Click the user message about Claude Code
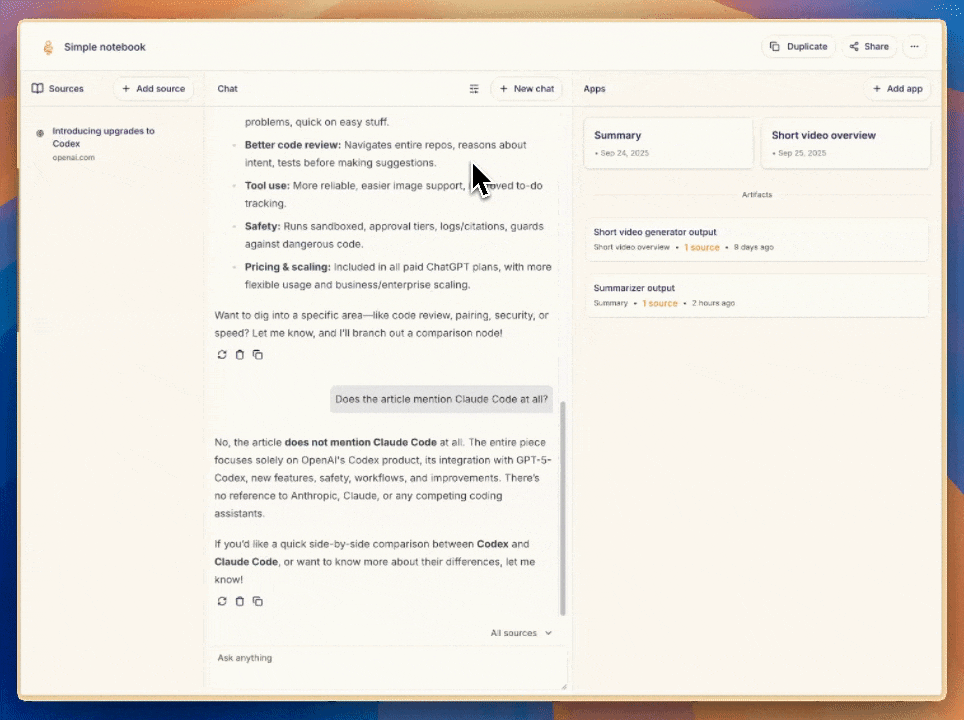This screenshot has height=720, width=964. point(441,399)
